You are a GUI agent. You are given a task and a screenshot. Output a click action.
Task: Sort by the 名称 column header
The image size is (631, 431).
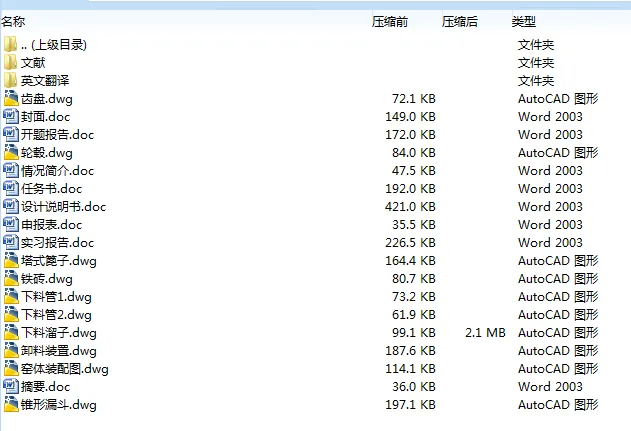(x=13, y=21)
